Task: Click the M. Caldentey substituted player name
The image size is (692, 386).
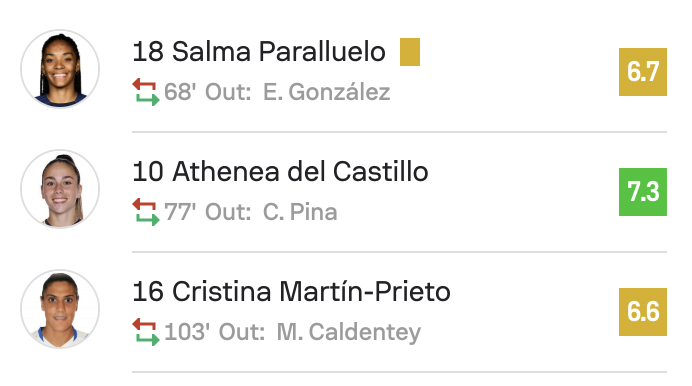Action: click(349, 332)
